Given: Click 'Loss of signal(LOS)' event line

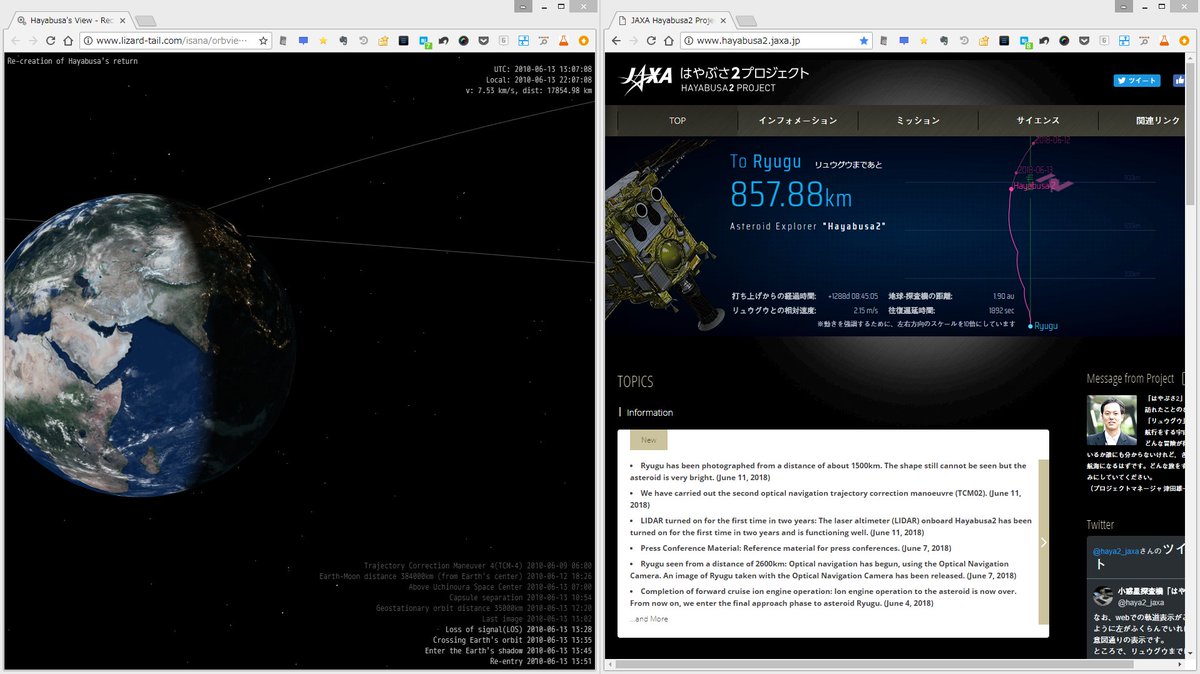Looking at the screenshot, I should coord(519,629).
